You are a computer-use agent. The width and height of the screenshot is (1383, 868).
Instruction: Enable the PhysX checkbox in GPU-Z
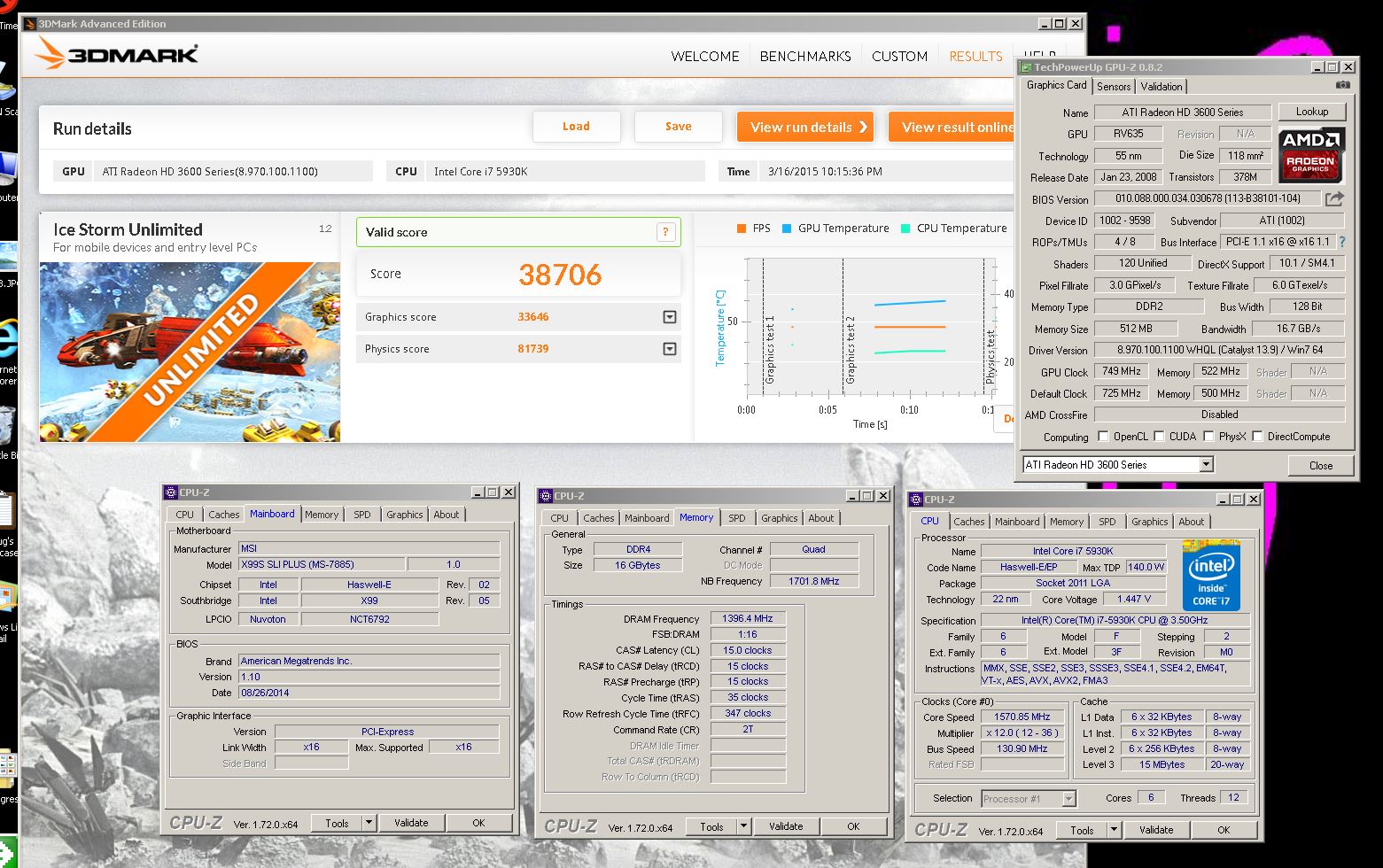(1208, 436)
